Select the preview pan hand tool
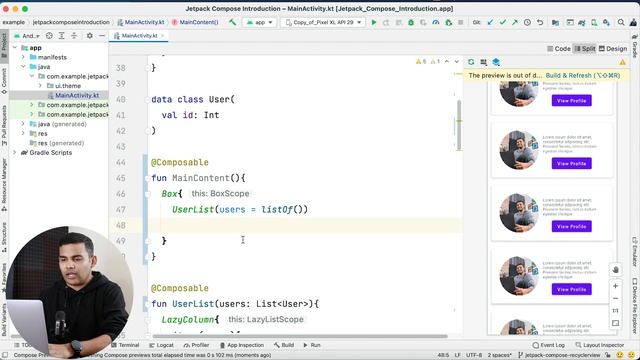The height and width of the screenshot is (360, 640). click(616, 270)
